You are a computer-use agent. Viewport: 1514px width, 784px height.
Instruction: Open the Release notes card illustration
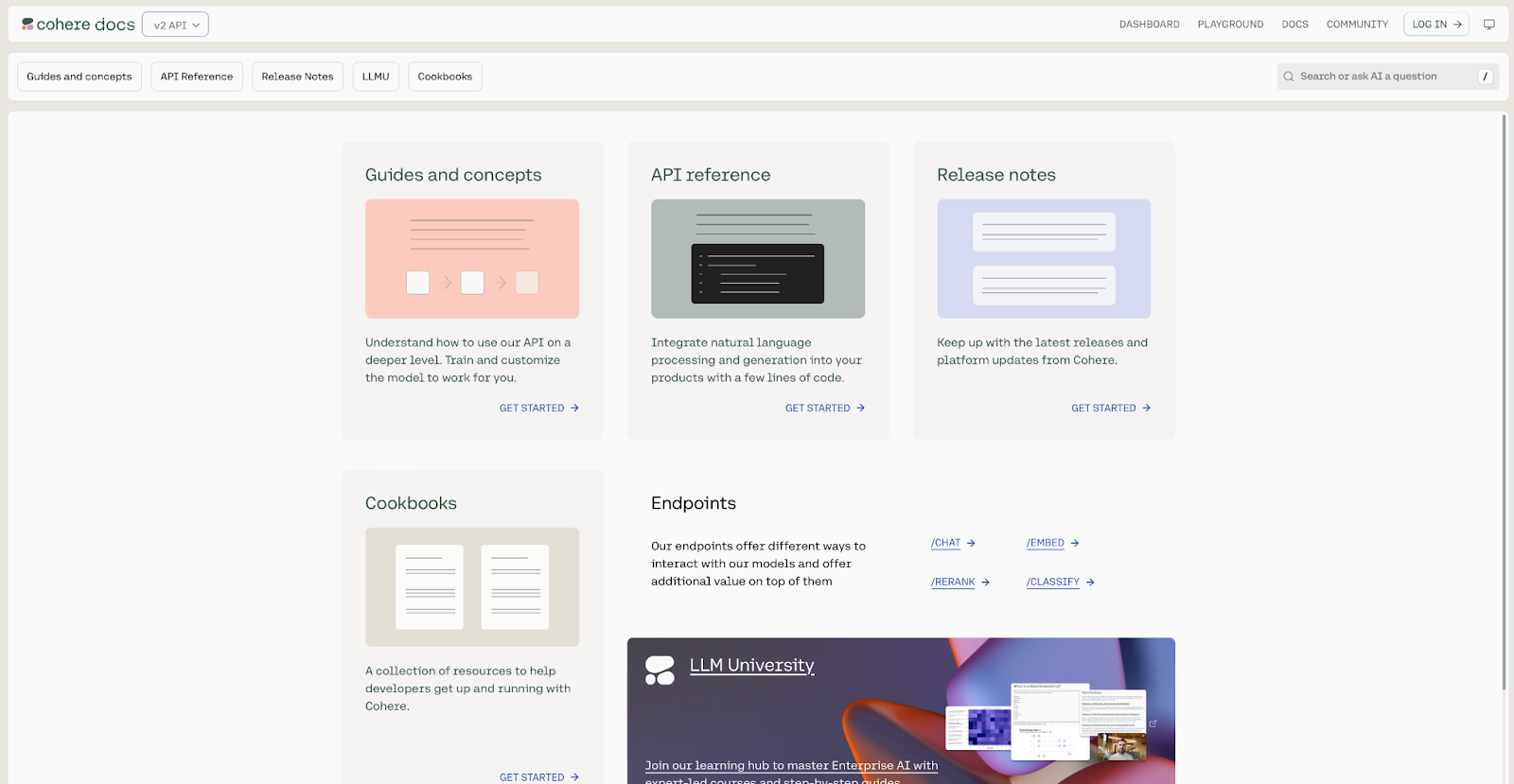(x=1044, y=258)
